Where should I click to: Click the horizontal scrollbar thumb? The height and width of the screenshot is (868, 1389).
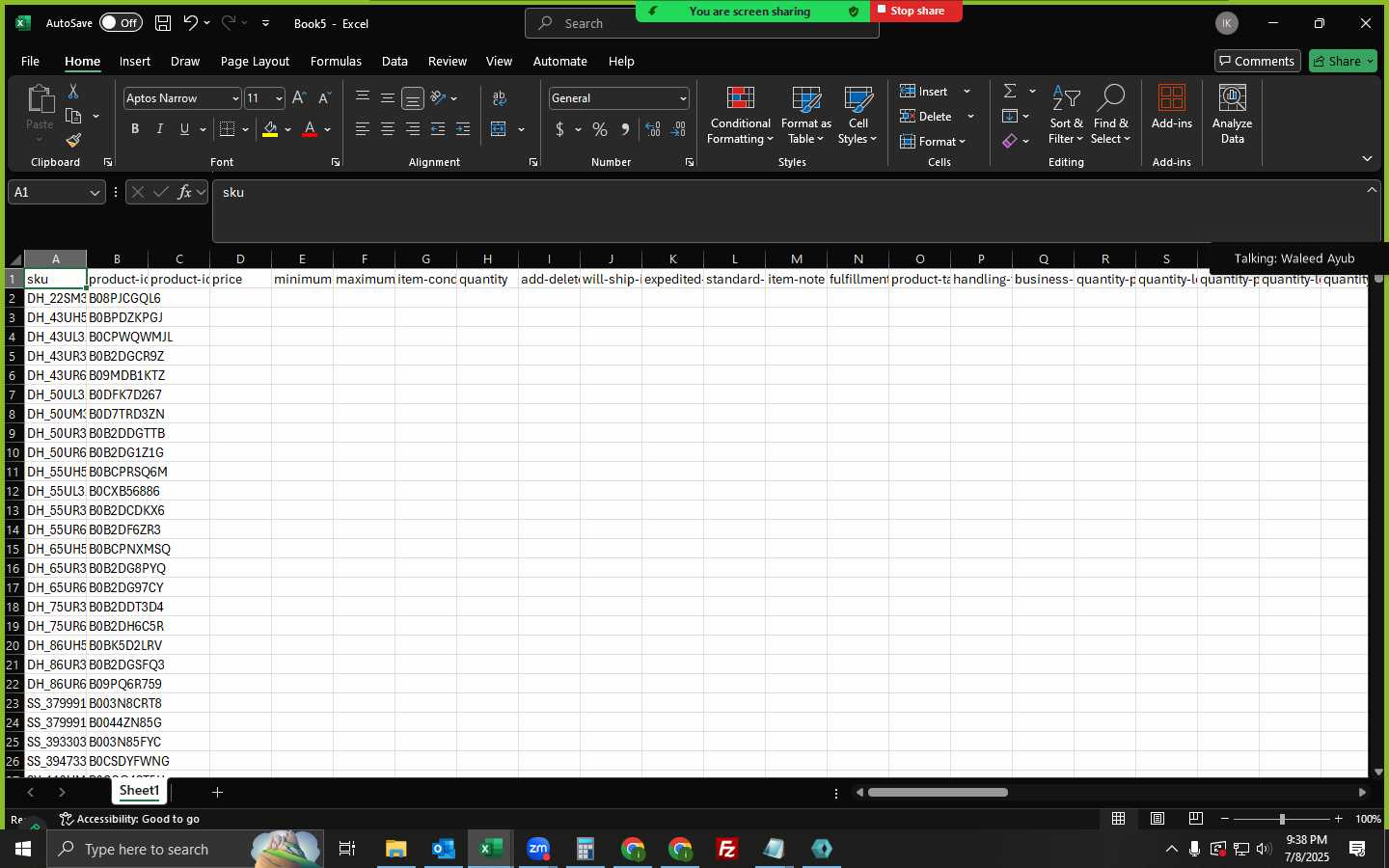938,793
